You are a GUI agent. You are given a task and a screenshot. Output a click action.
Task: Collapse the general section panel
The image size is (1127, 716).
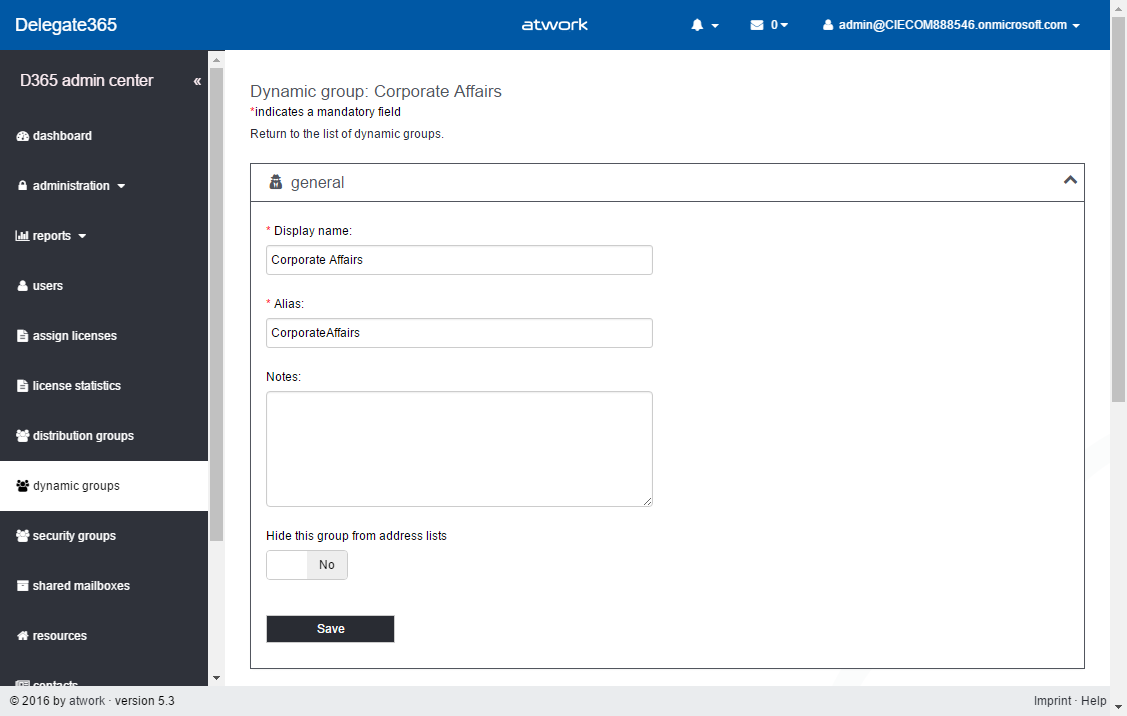point(1069,181)
